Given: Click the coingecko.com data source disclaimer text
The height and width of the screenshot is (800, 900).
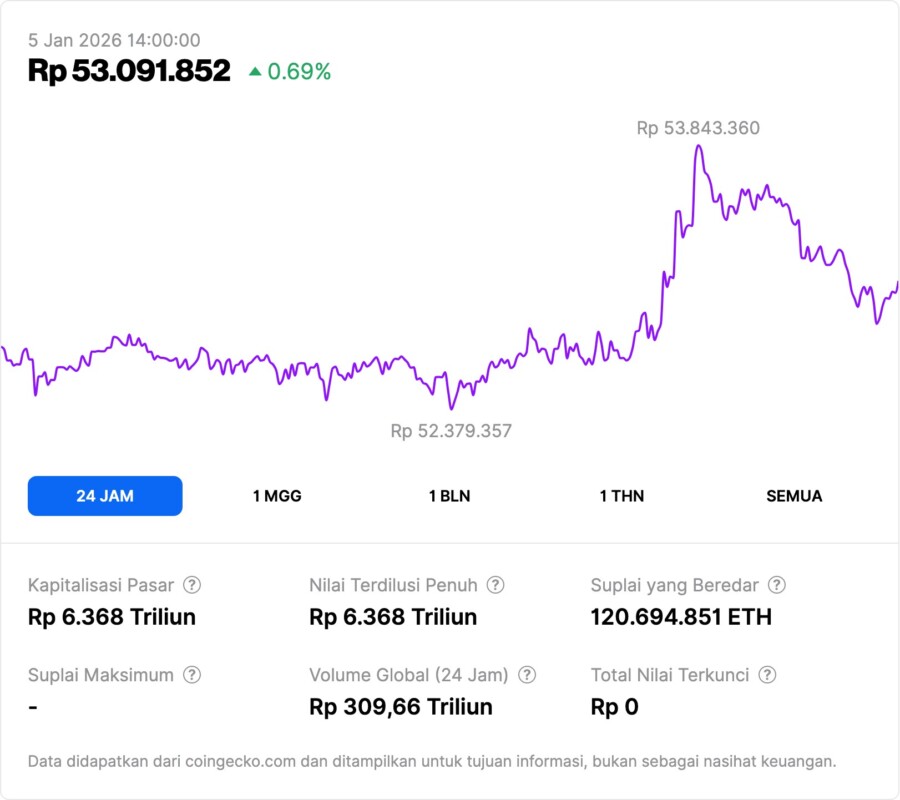Looking at the screenshot, I should pyautogui.click(x=432, y=762).
